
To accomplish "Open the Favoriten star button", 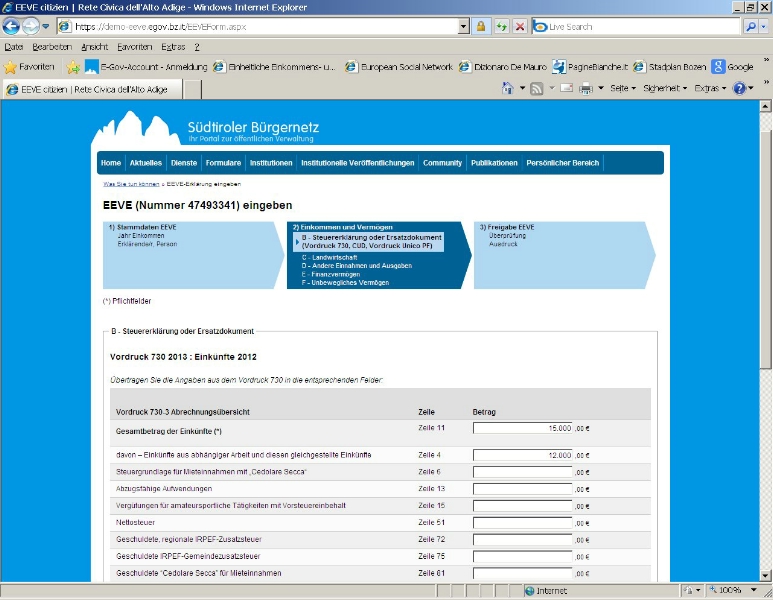I will pos(29,67).
